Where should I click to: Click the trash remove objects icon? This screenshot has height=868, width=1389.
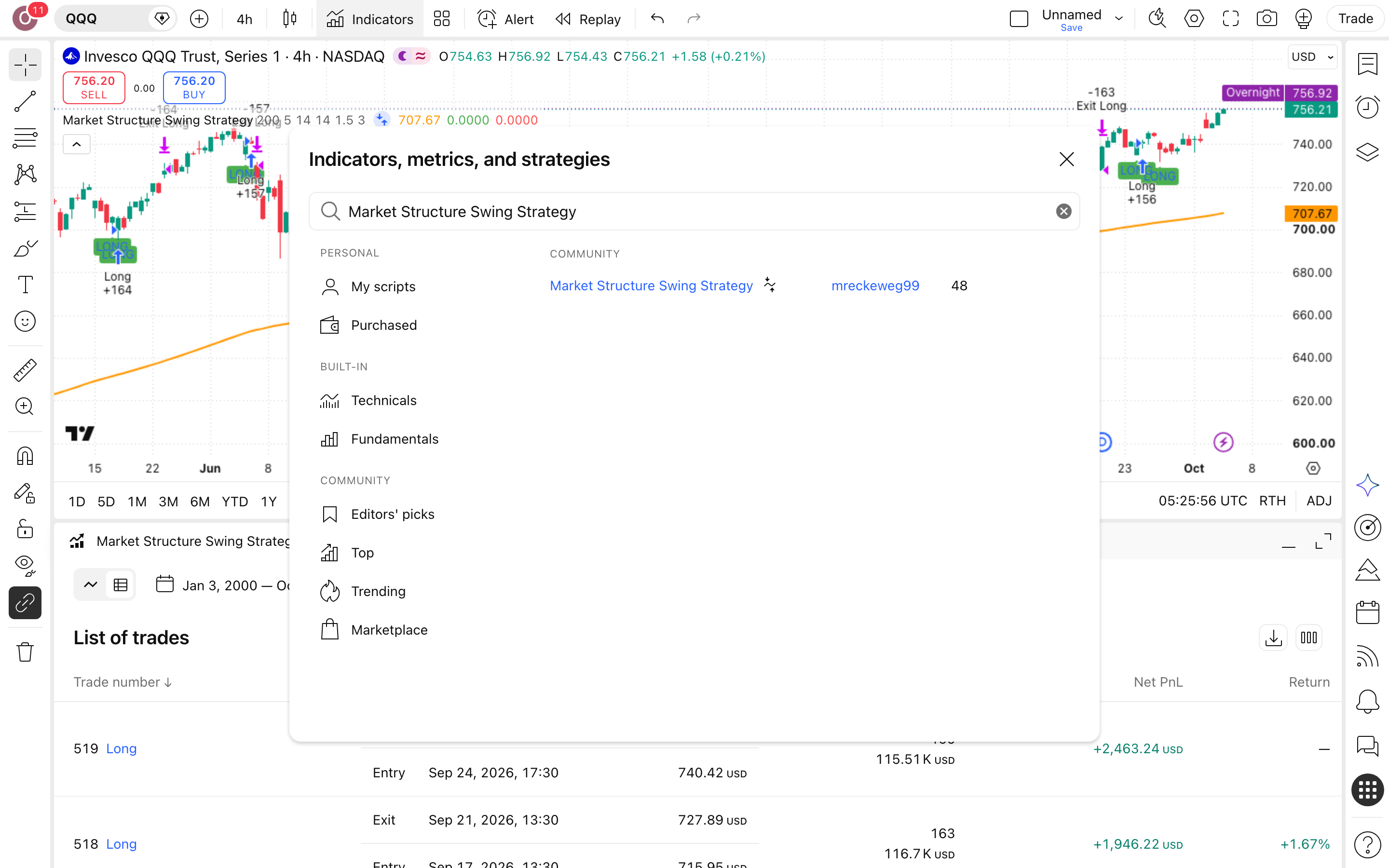[25, 652]
